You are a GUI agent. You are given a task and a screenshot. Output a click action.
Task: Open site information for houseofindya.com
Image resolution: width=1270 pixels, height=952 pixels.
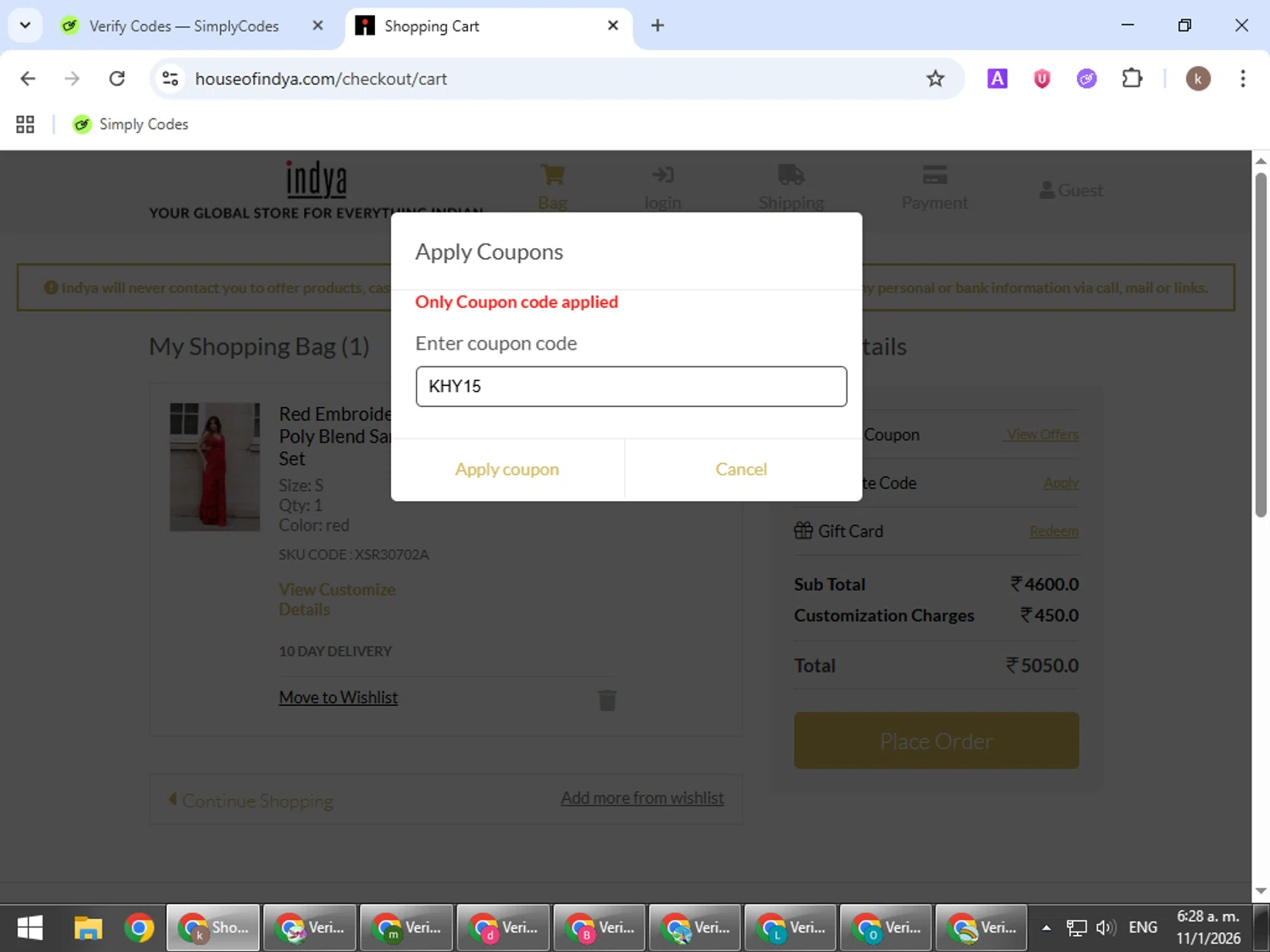(170, 79)
